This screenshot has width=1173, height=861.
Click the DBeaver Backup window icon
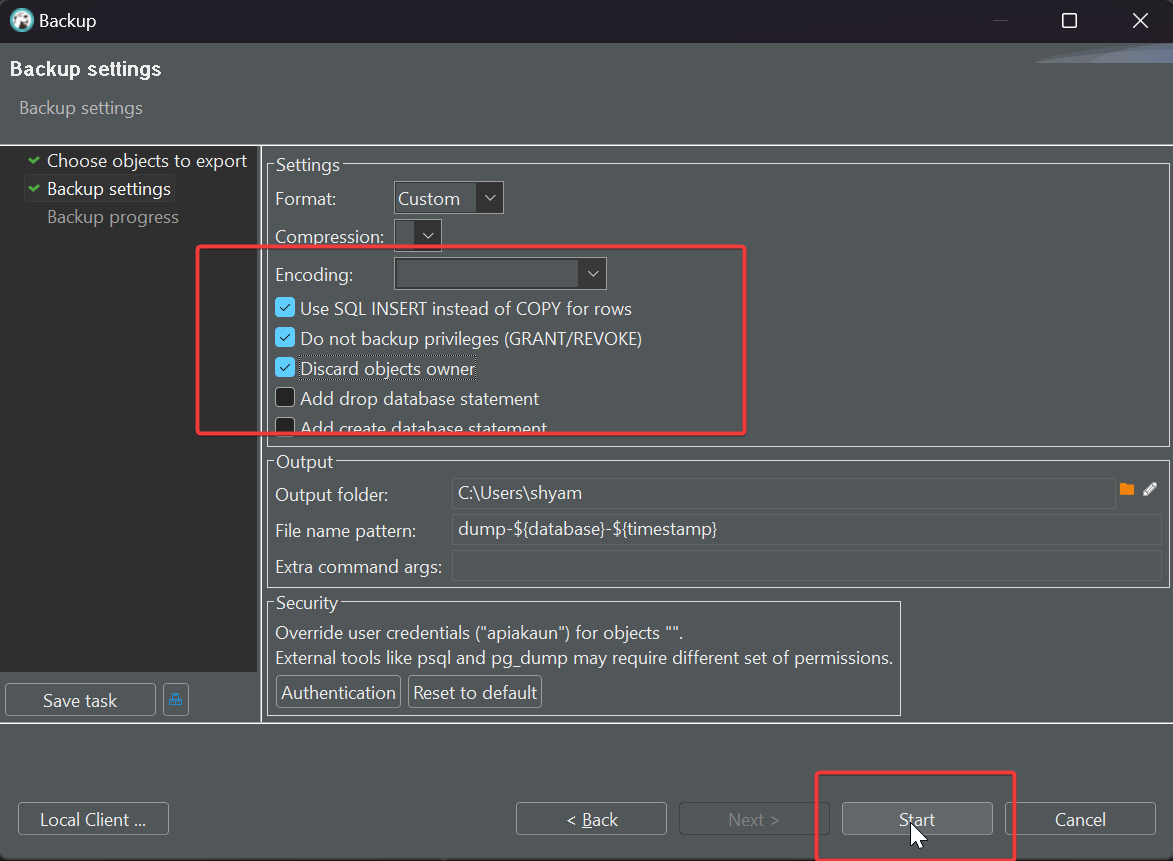[22, 20]
